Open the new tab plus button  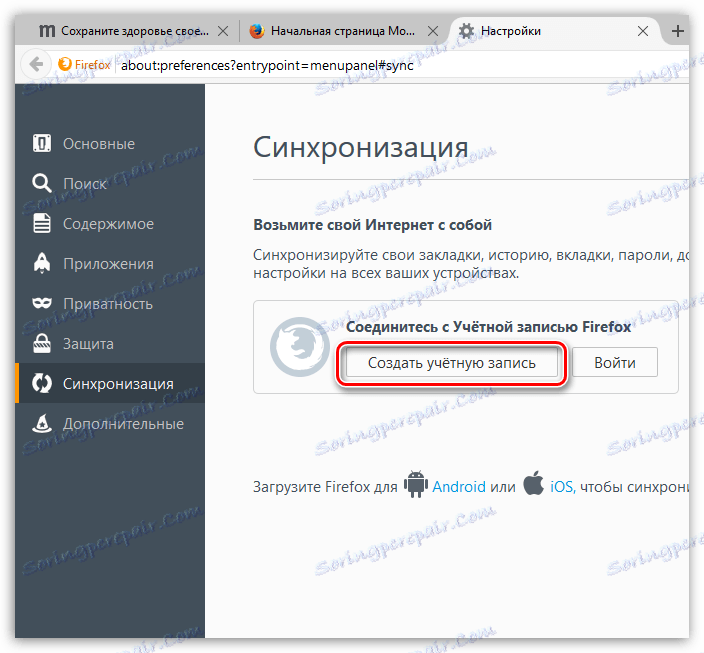coord(677,31)
